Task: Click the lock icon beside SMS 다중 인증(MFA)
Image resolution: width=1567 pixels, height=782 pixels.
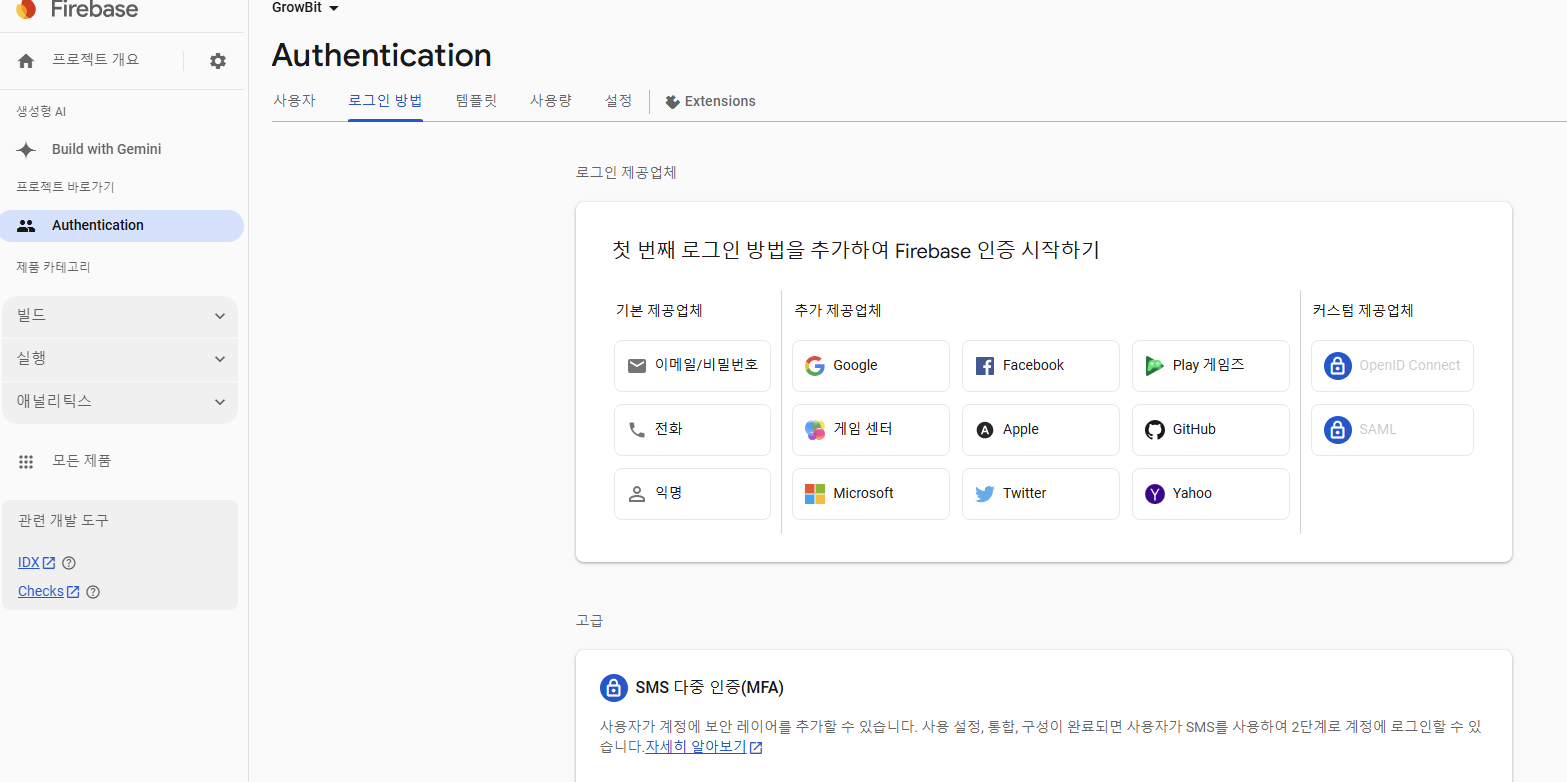Action: coord(614,688)
